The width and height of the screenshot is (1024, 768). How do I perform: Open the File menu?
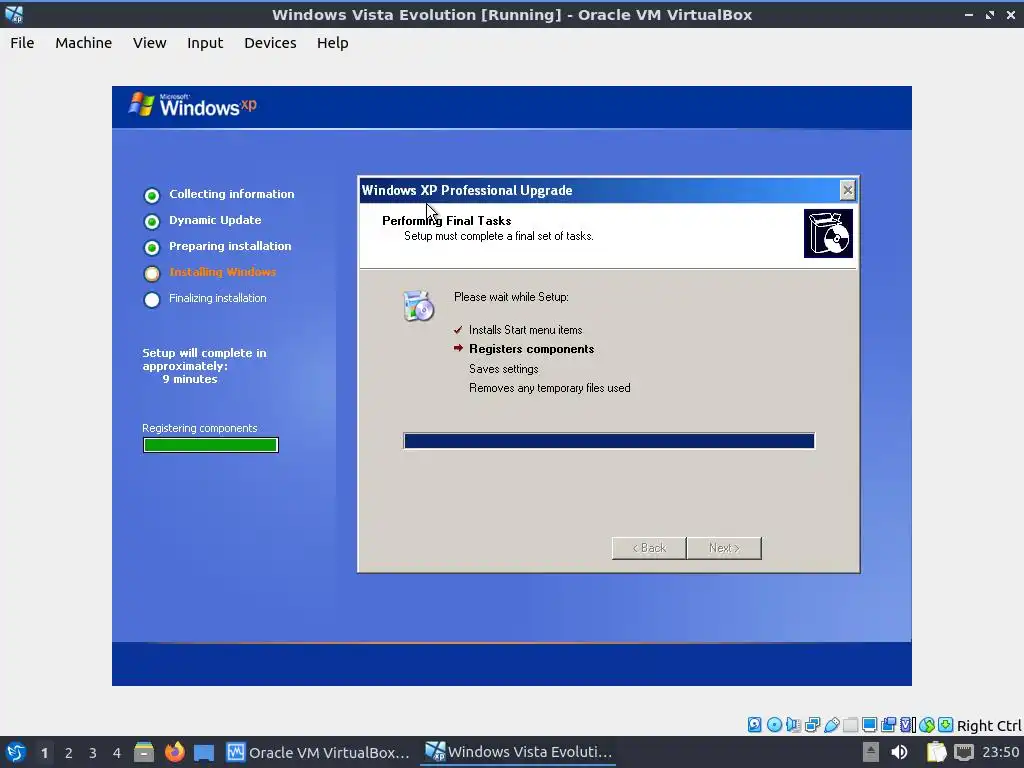(22, 42)
